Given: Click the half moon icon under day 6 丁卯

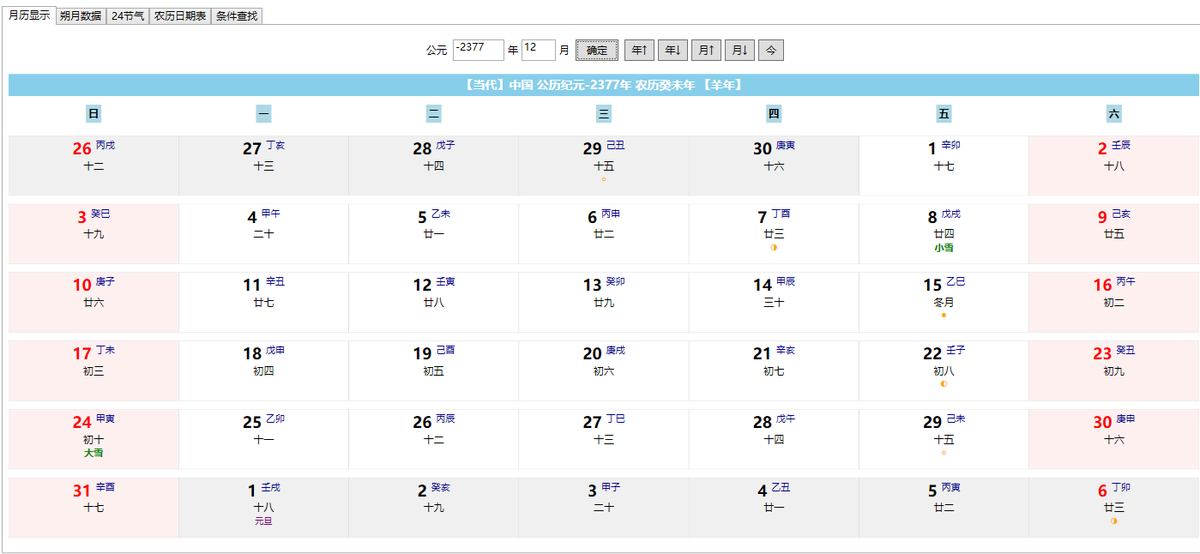Looking at the screenshot, I should click(x=1114, y=519).
